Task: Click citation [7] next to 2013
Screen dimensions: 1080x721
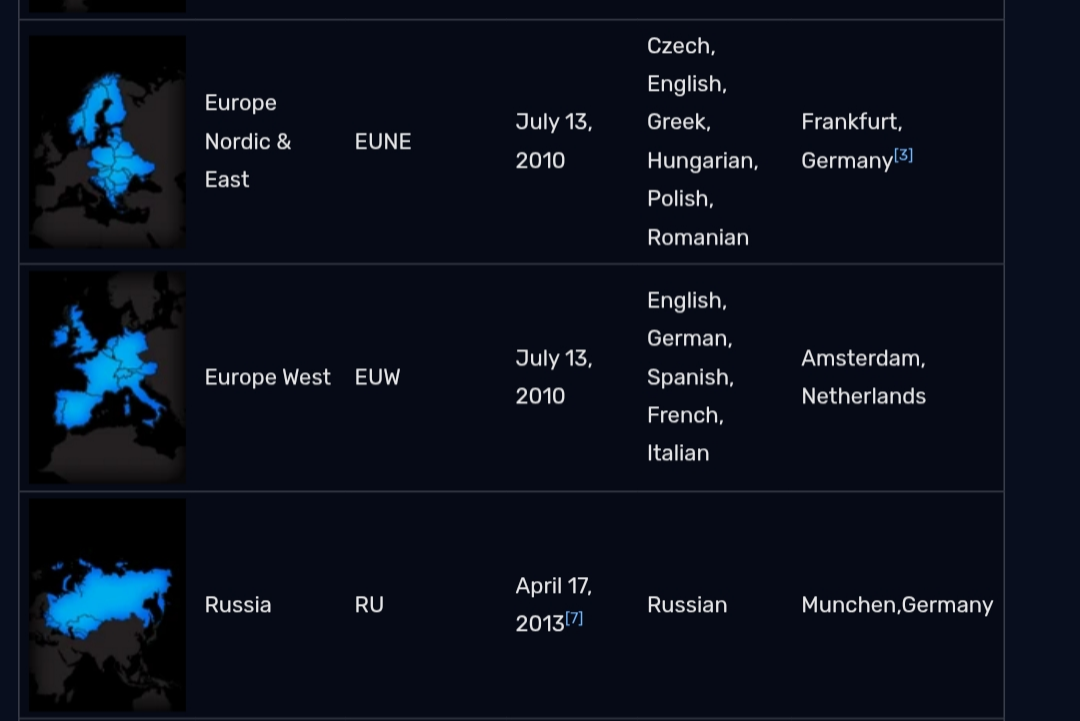Action: 574,618
